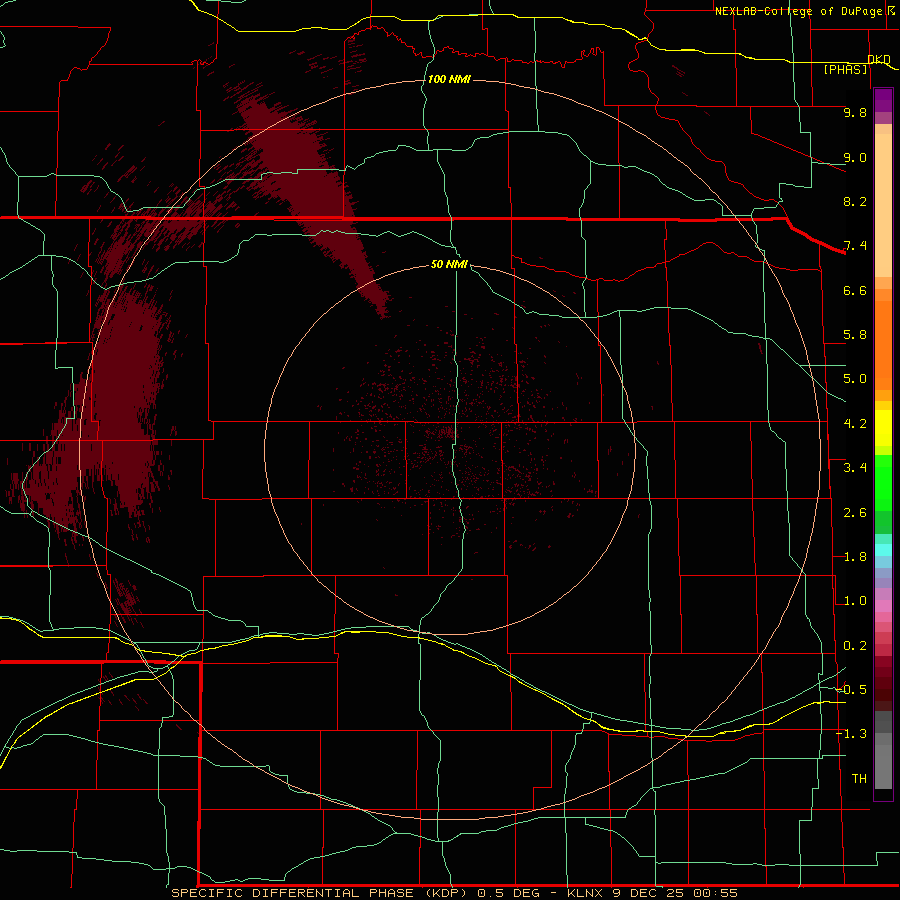Click the 3.4 value on the color scale

point(855,468)
